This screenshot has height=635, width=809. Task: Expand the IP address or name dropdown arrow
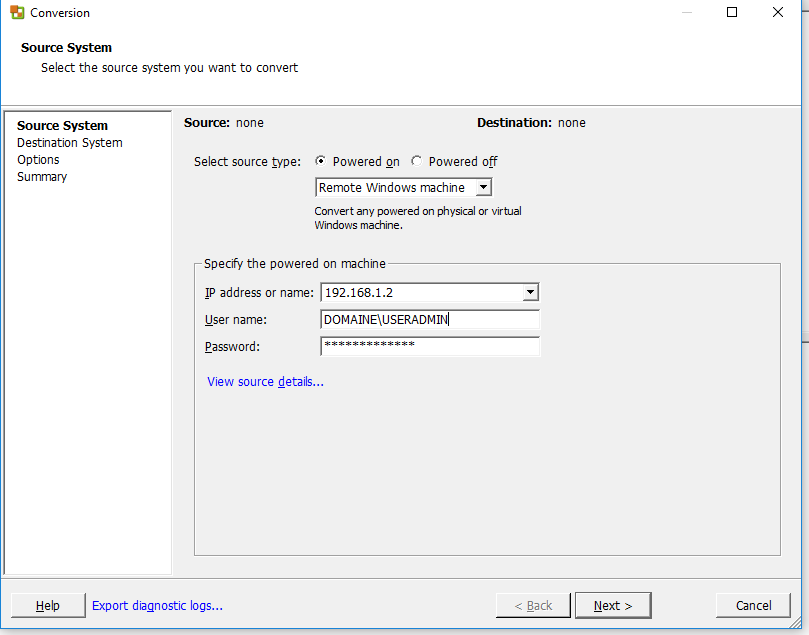tap(530, 292)
